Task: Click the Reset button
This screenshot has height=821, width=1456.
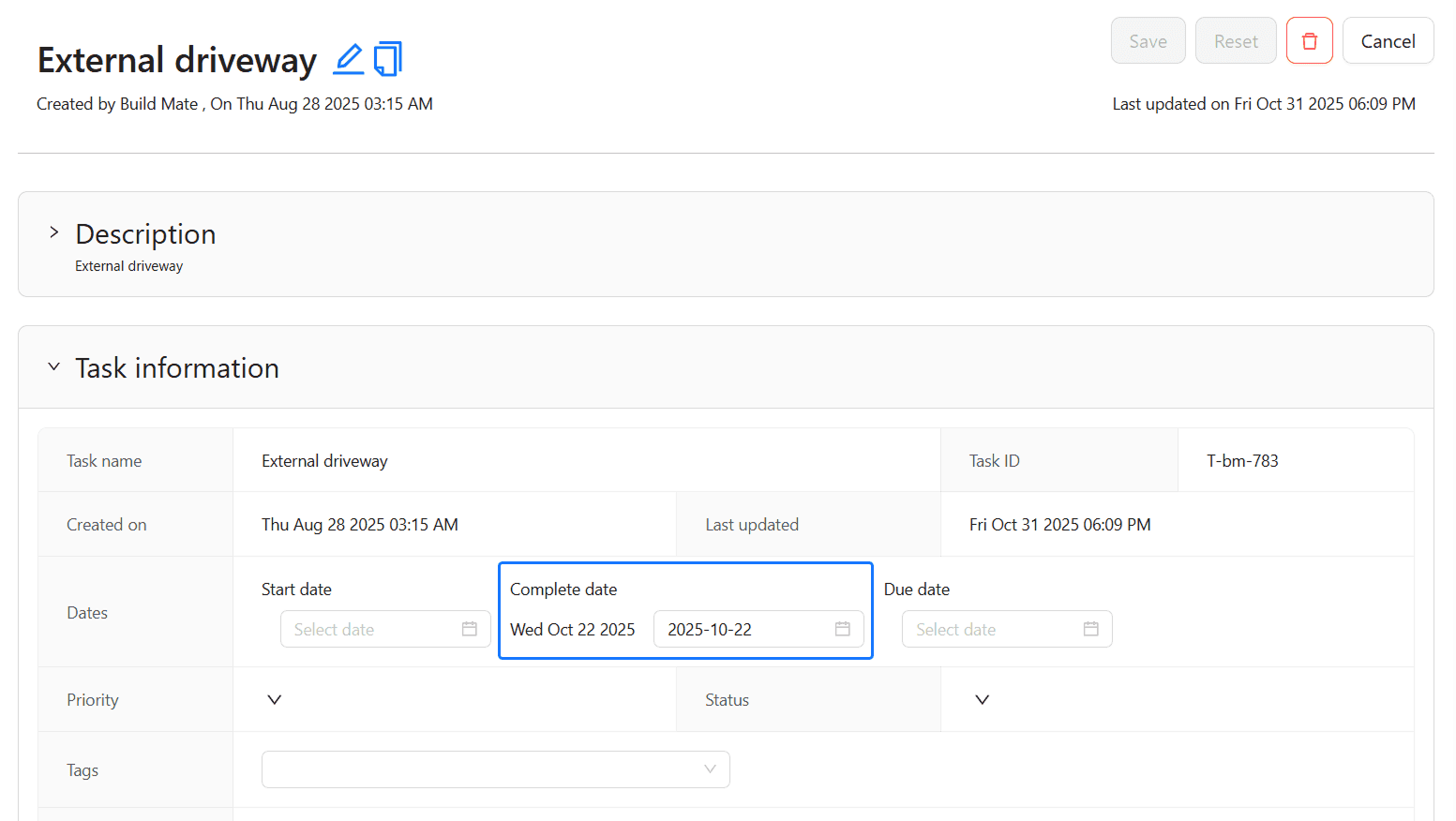Action: coord(1236,41)
